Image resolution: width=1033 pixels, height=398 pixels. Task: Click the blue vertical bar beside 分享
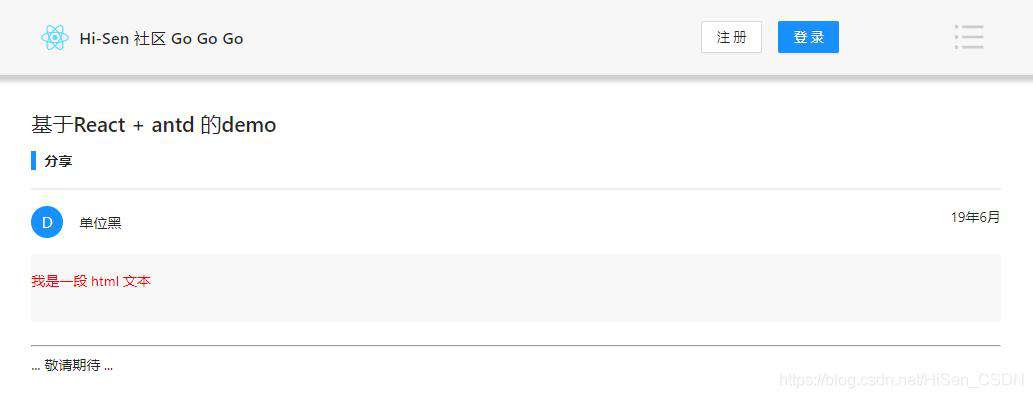(x=34, y=161)
